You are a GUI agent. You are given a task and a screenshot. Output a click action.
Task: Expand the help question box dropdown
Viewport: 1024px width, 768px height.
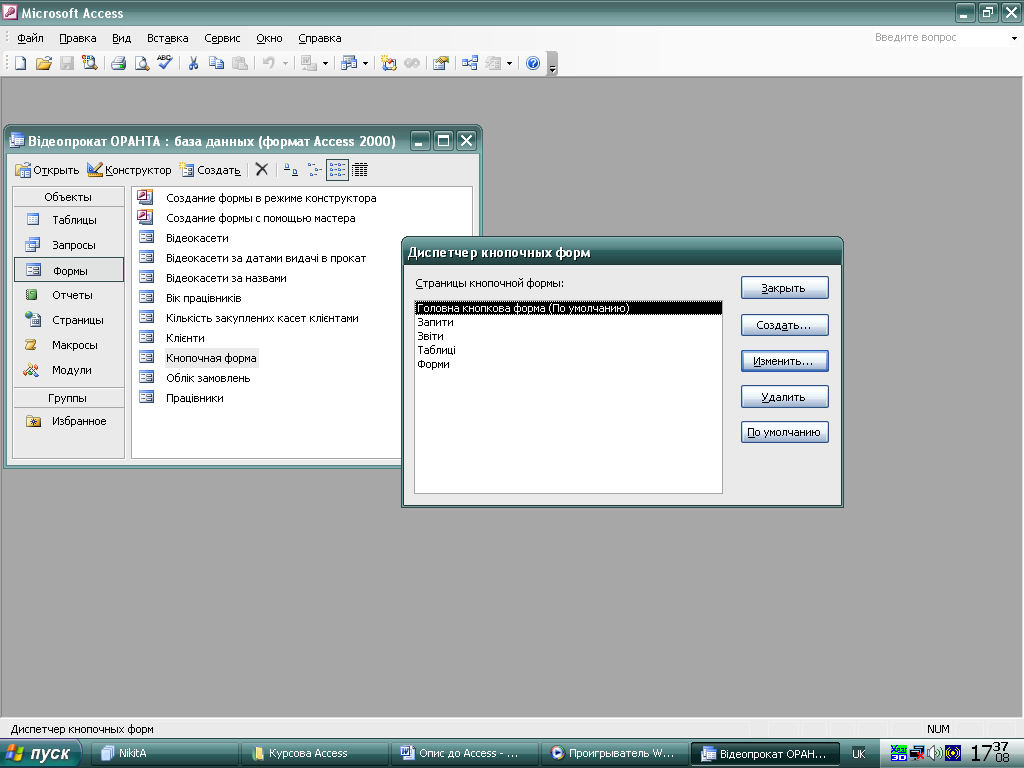1014,38
